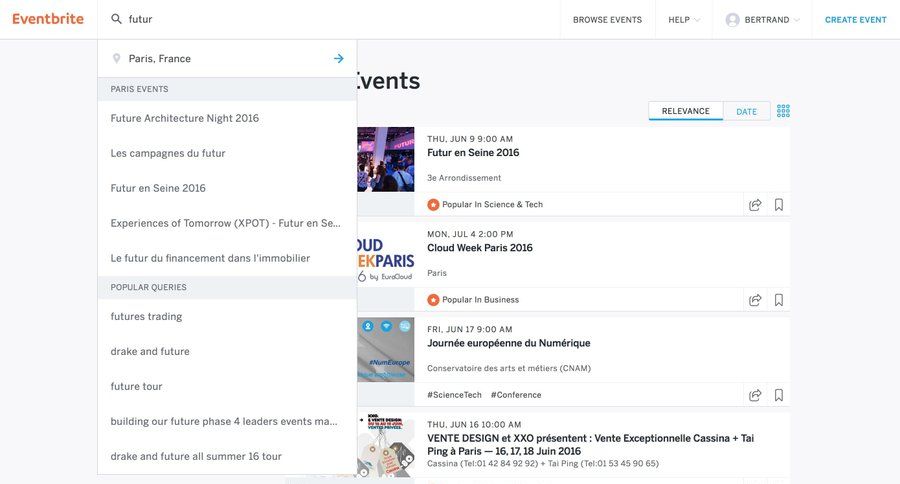Click Popular In Science & Tech label
The image size is (900, 484).
tap(492, 204)
